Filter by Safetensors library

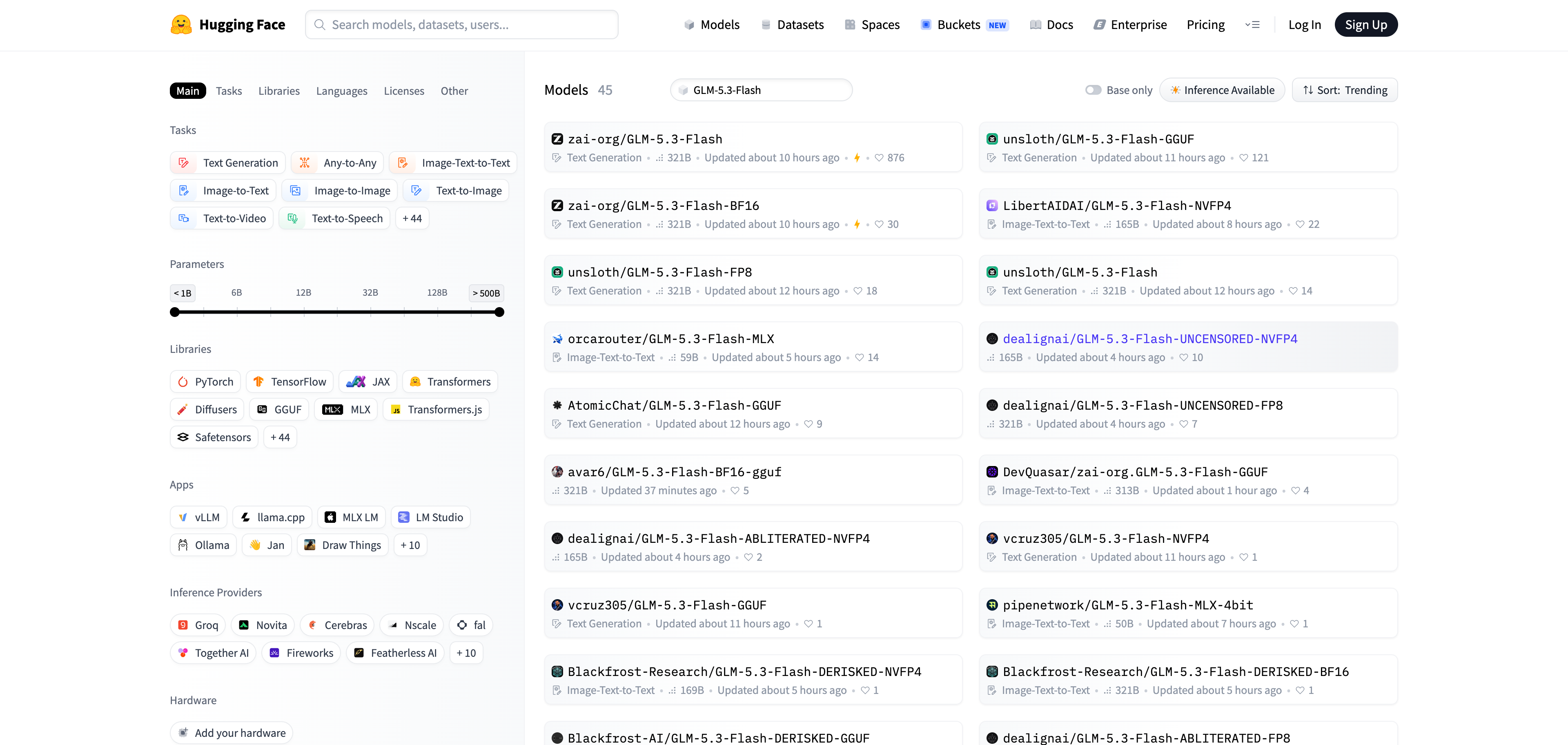214,437
